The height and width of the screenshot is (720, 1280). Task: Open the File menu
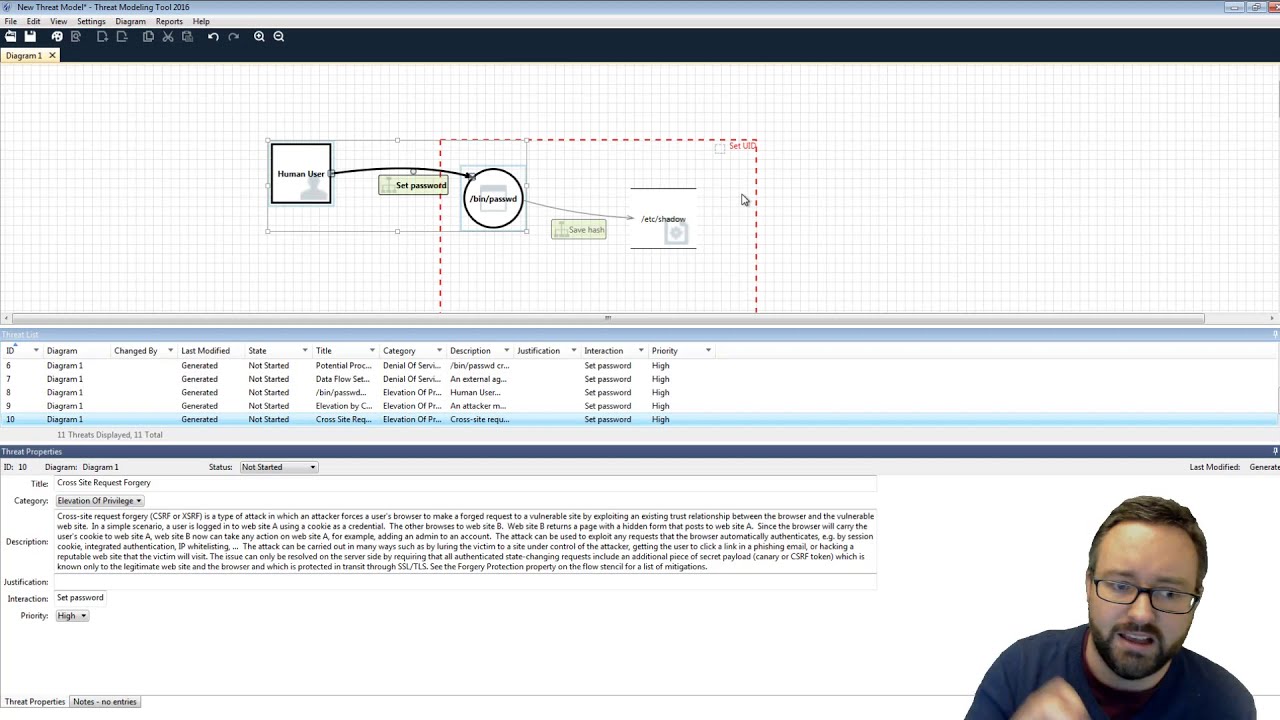coord(10,21)
